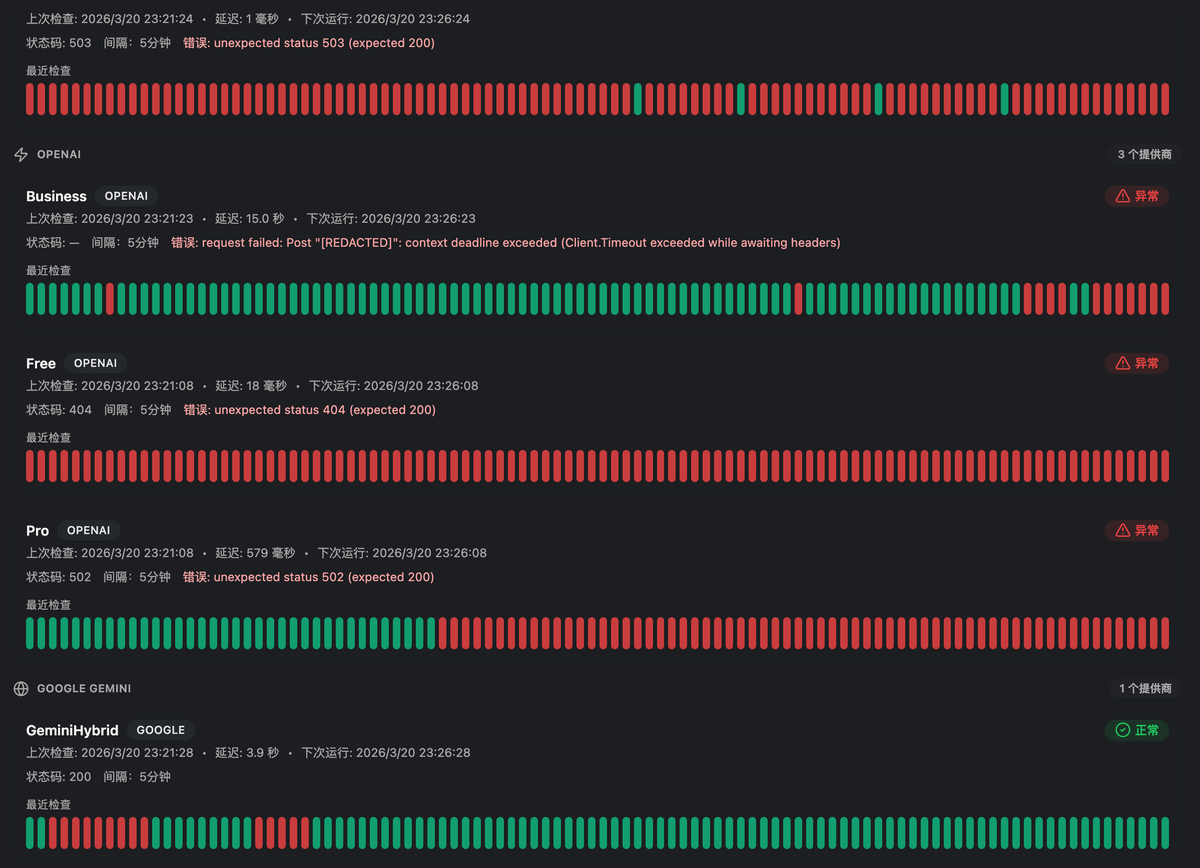Screen dimensions: 1200x868
Task: Click the OPENAI tag next to Pro
Action: (88, 531)
